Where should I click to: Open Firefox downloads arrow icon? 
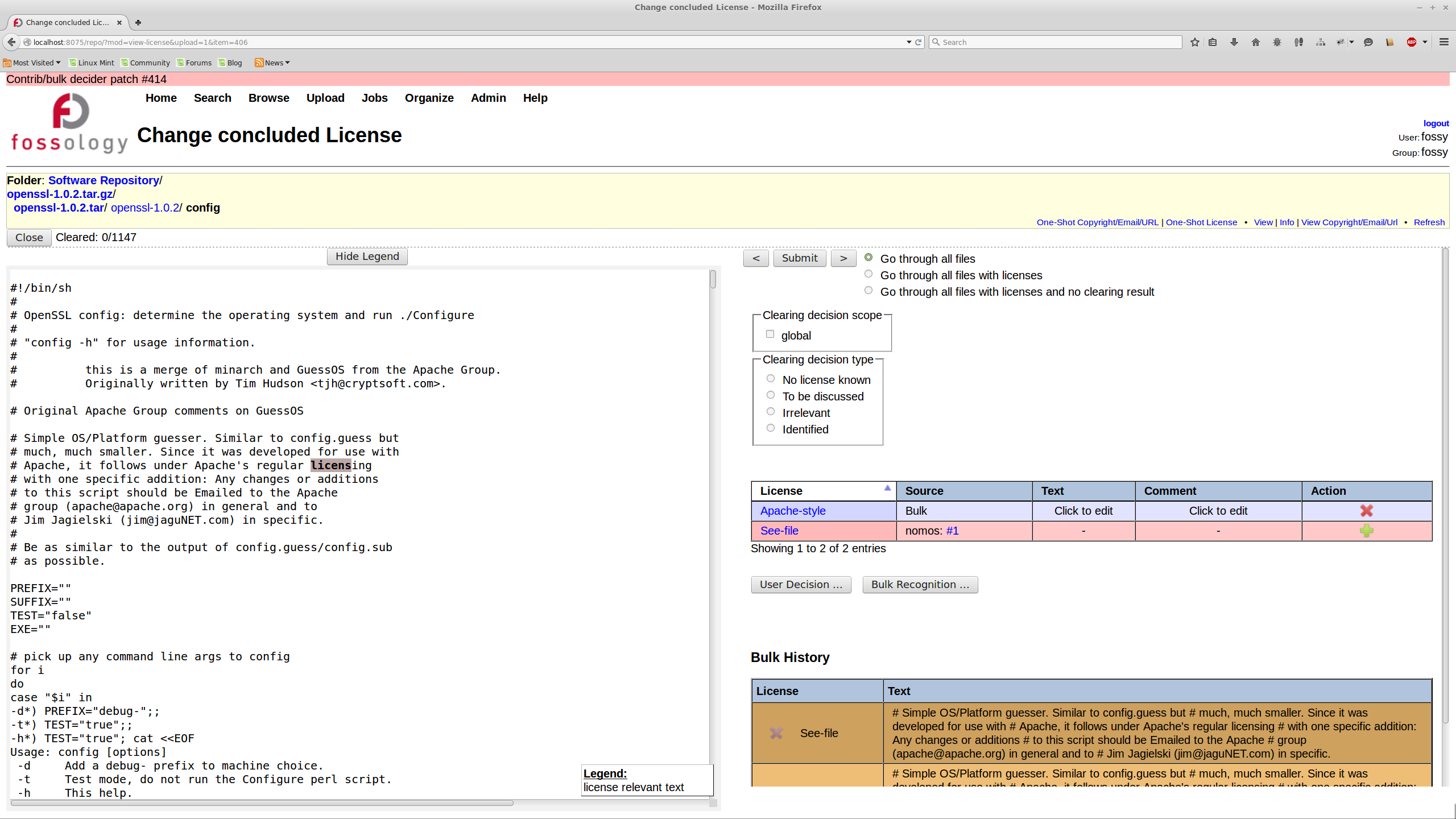coord(1234,42)
